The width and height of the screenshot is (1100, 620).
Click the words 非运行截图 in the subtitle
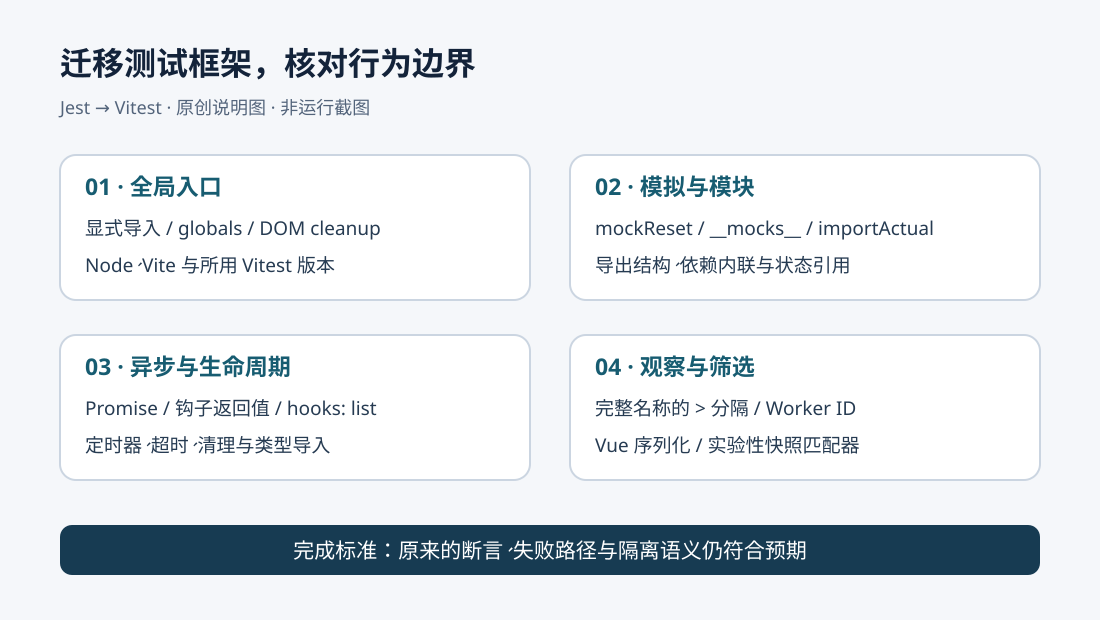click(x=325, y=108)
